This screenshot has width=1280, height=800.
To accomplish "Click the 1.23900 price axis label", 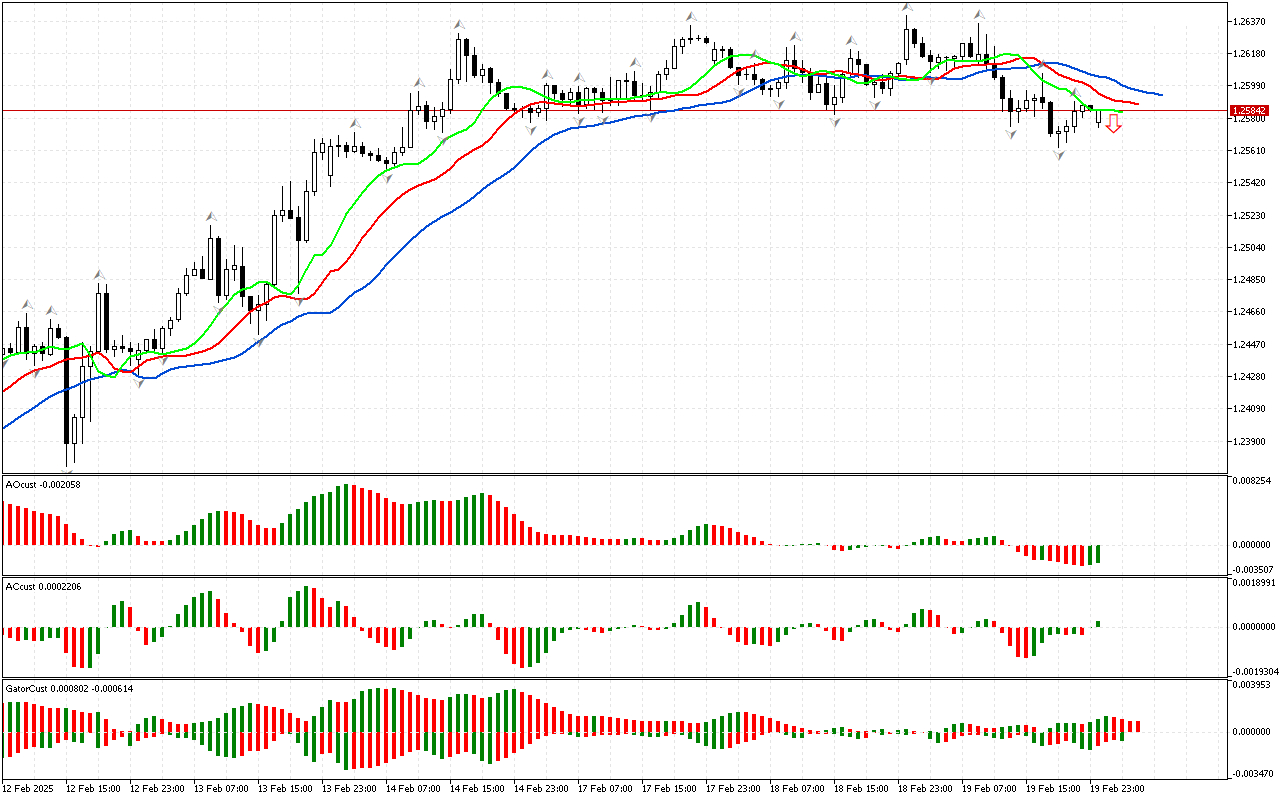I will coord(1250,442).
